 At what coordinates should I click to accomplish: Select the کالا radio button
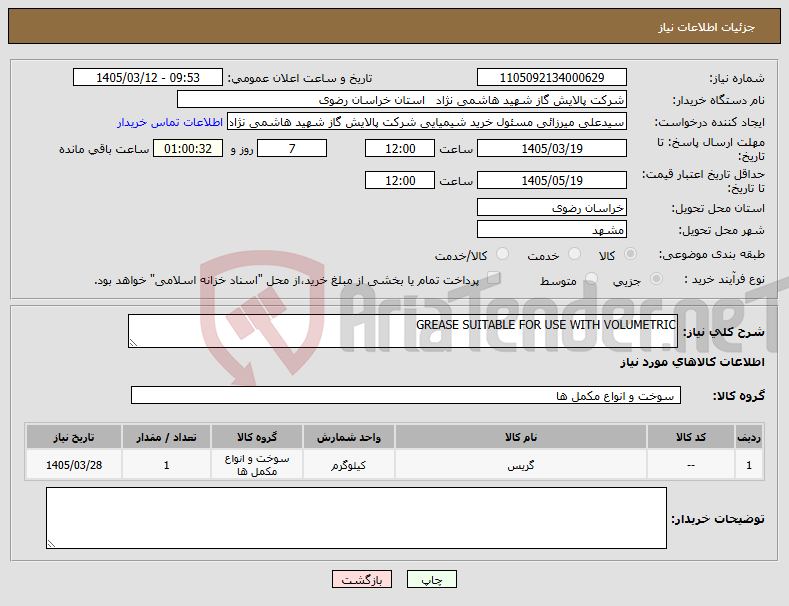[x=630, y=254]
